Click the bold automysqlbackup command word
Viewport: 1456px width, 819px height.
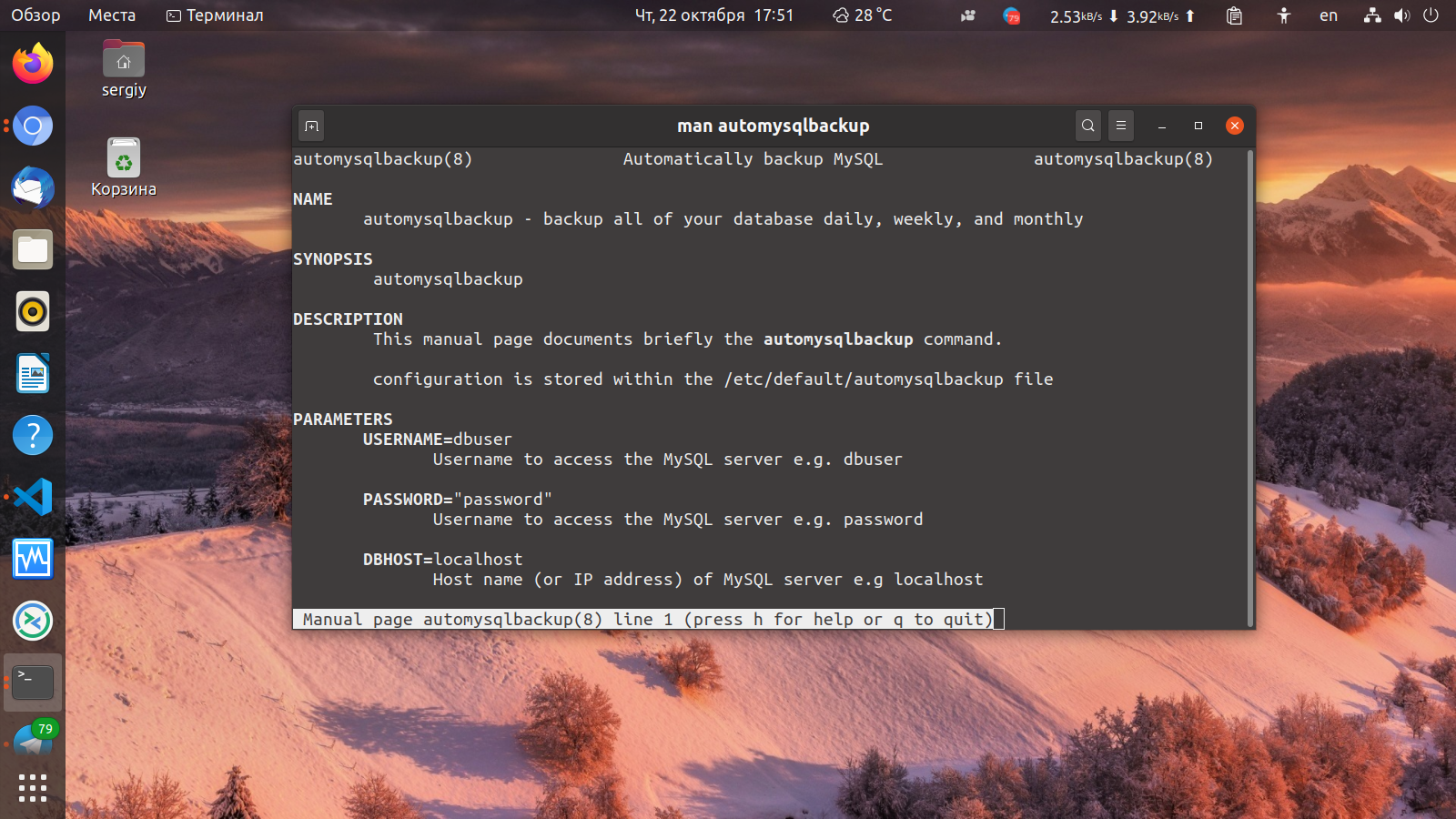pyautogui.click(x=838, y=339)
